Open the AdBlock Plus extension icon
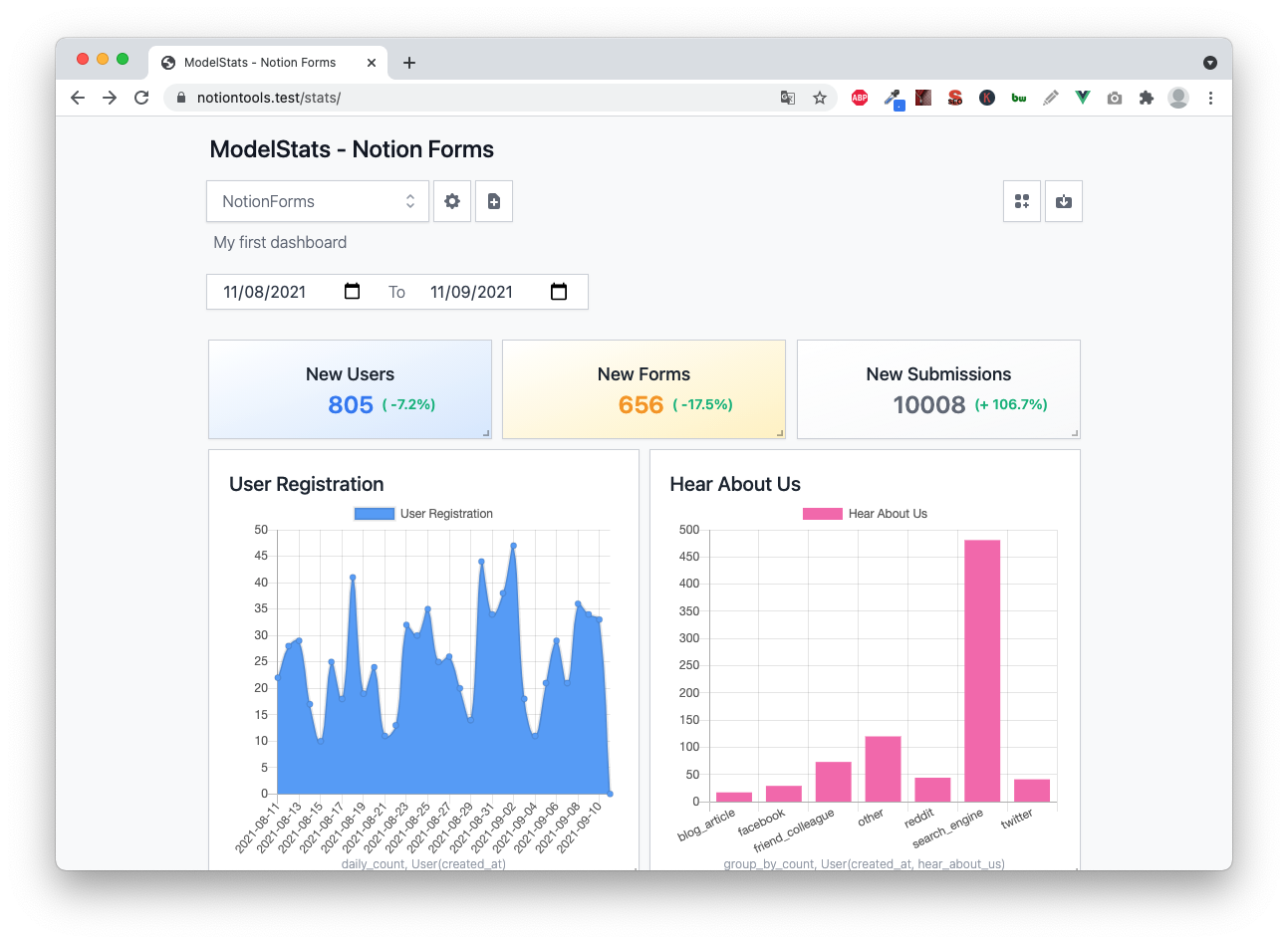This screenshot has width=1288, height=944. (860, 98)
